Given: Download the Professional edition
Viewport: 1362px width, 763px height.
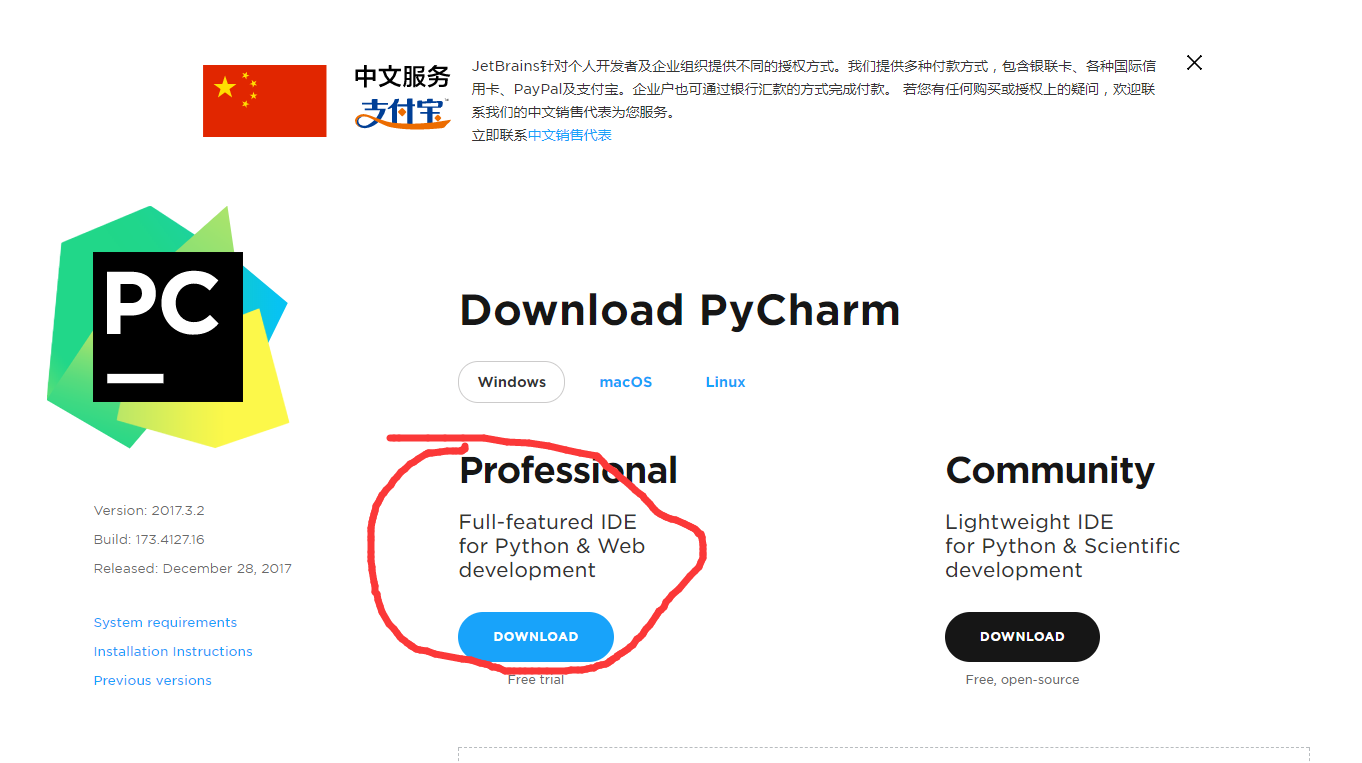Looking at the screenshot, I should [x=536, y=637].
